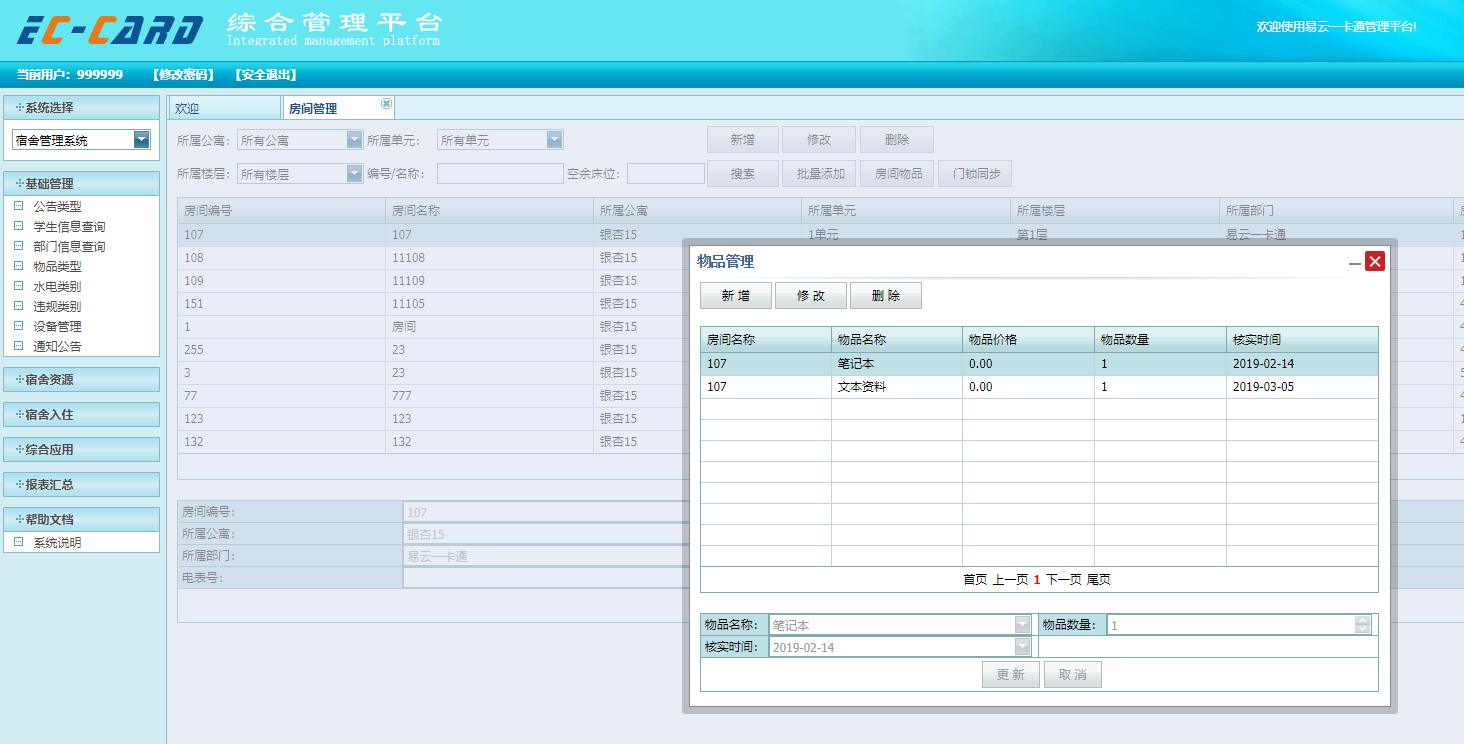
Task: Collapse the 系统选择 panel
Action: (x=81, y=107)
